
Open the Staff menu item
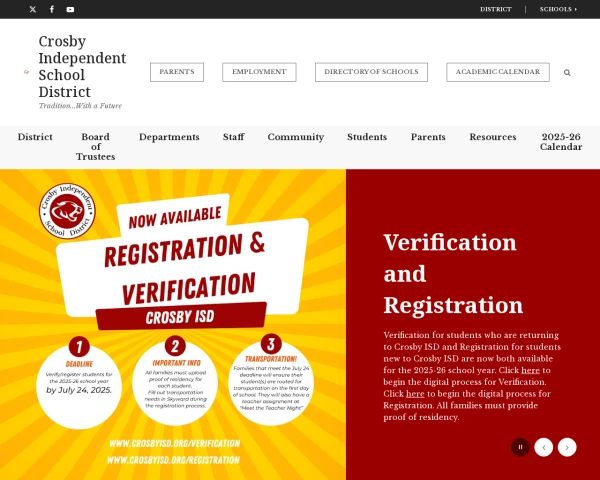coord(233,137)
